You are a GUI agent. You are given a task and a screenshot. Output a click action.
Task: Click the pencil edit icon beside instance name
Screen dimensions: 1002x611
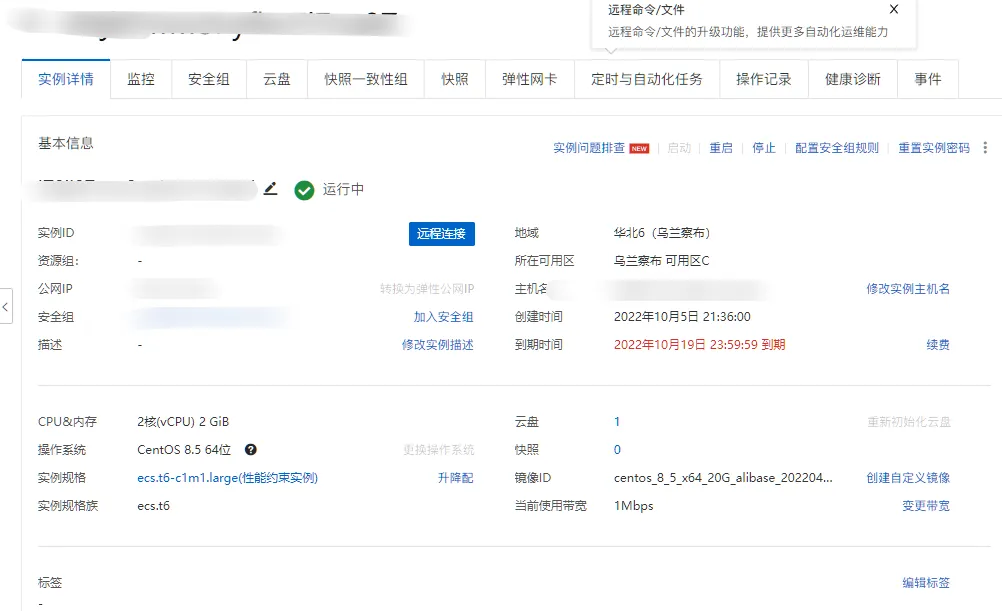[270, 189]
